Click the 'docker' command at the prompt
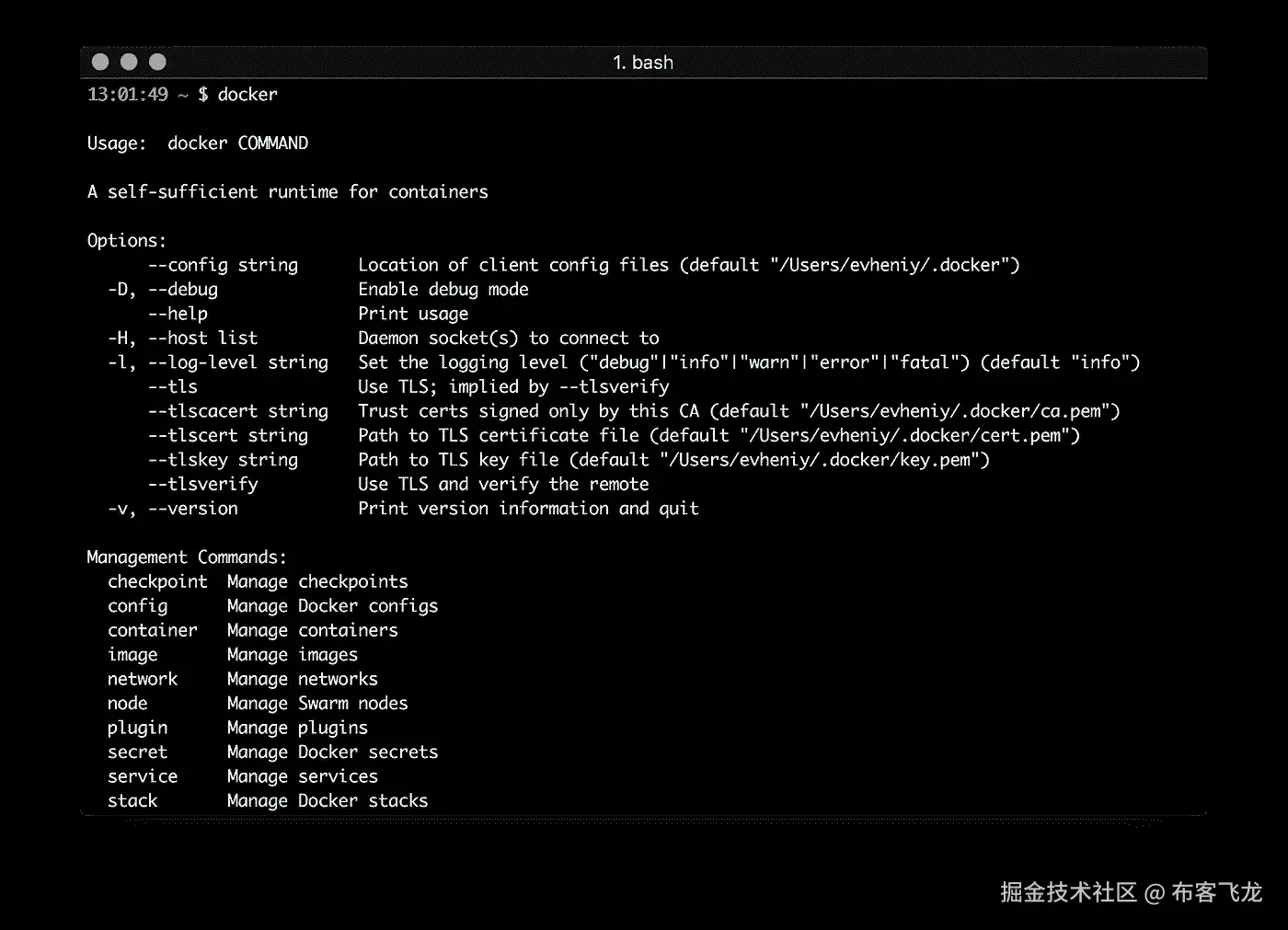The width and height of the screenshot is (1288, 930). coord(247,95)
